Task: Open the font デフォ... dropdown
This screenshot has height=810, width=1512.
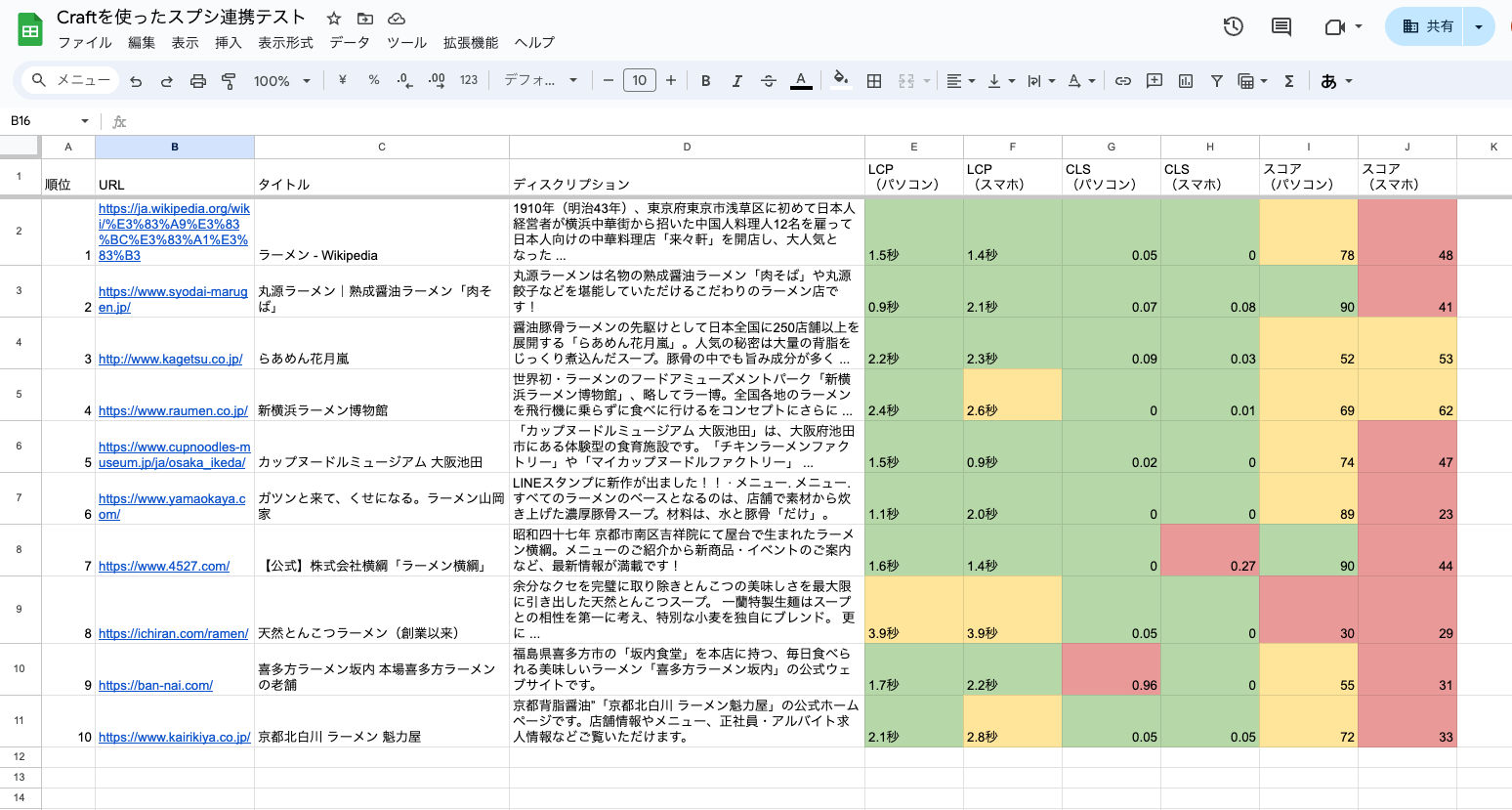Action: pos(540,80)
